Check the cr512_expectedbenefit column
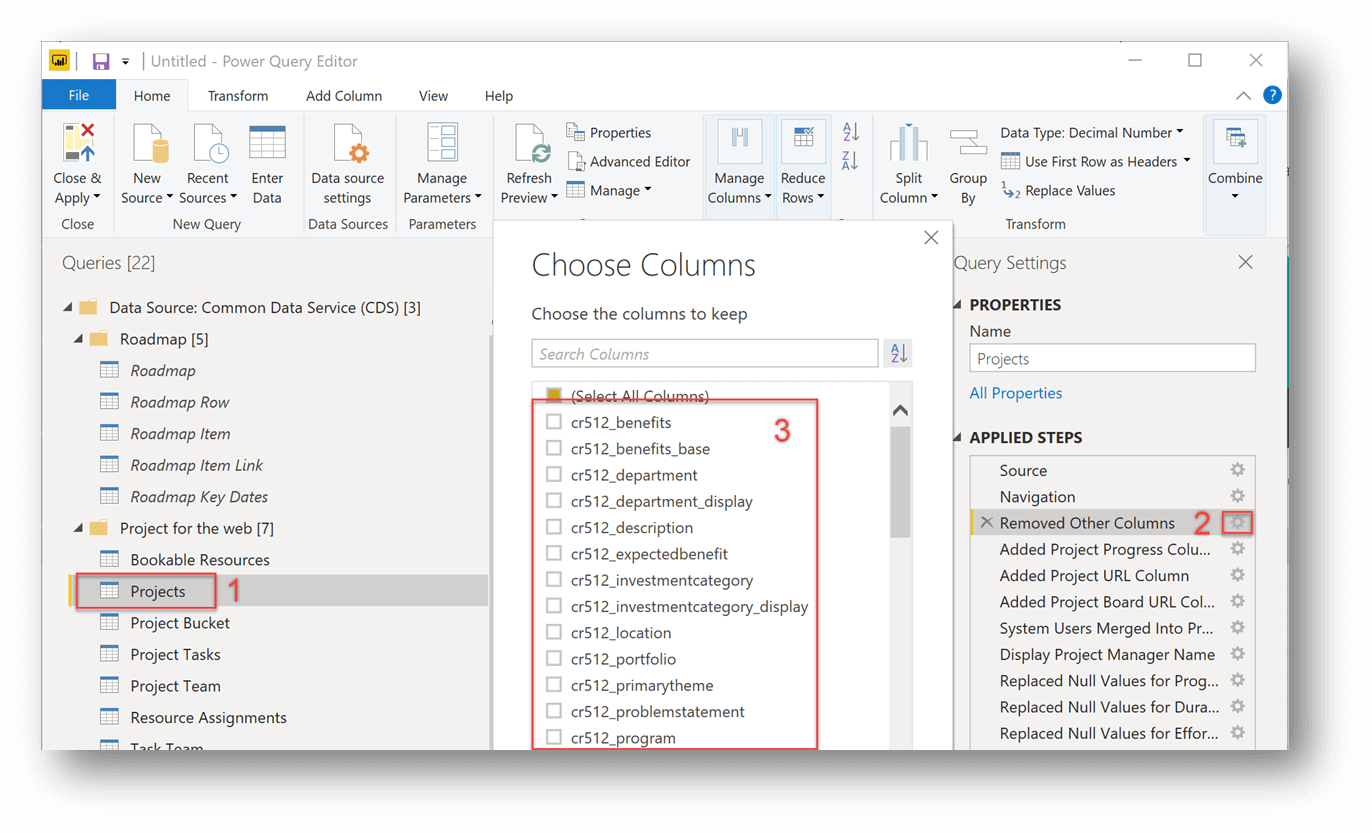The height and width of the screenshot is (833, 1372). click(x=554, y=553)
